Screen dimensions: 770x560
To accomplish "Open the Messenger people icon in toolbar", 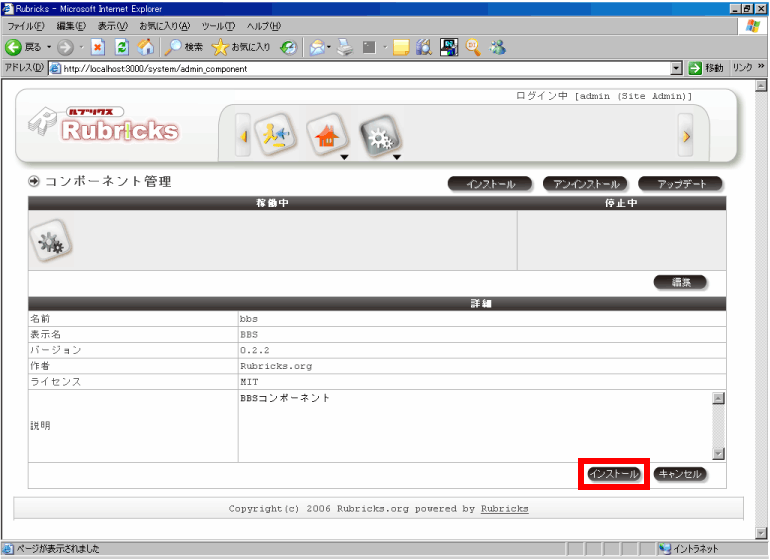I will click(497, 47).
